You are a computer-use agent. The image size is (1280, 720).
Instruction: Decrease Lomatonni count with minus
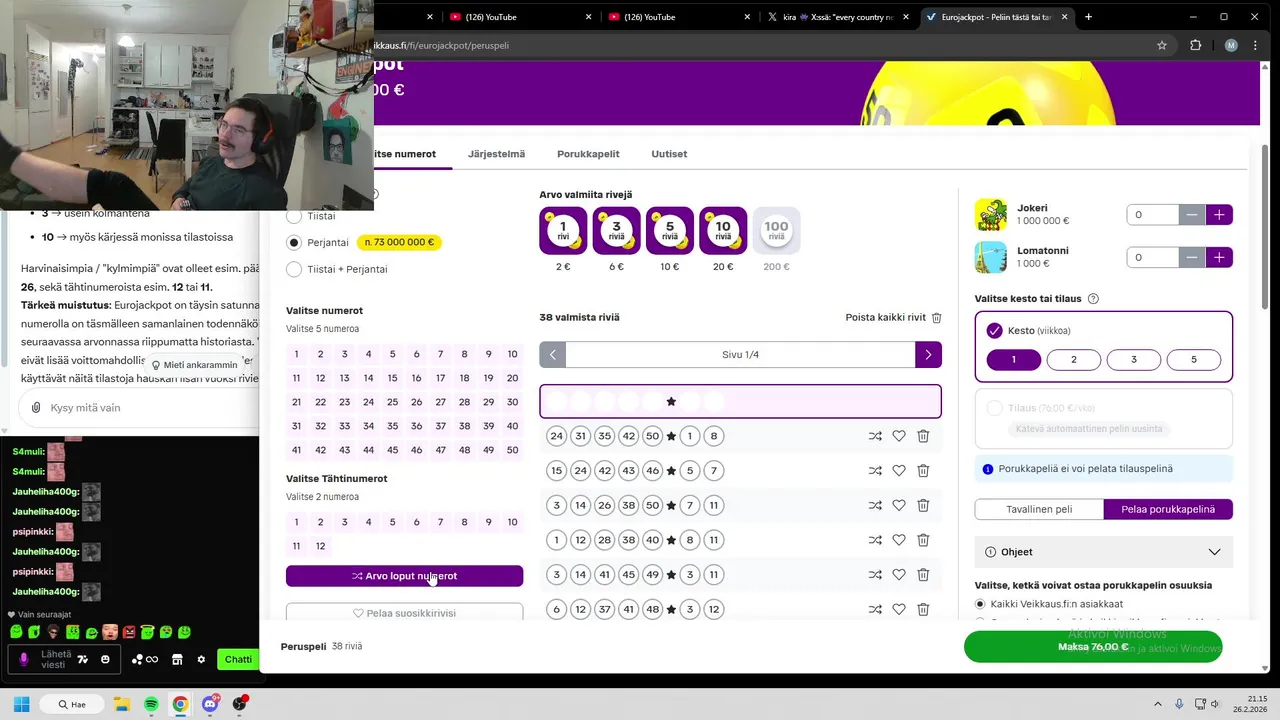point(1192,257)
